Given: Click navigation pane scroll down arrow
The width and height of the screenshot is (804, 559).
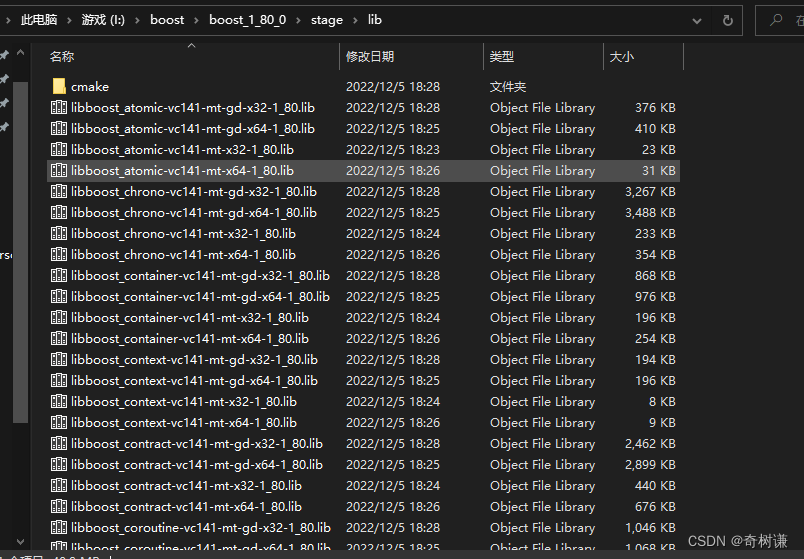Looking at the screenshot, I should [21, 541].
